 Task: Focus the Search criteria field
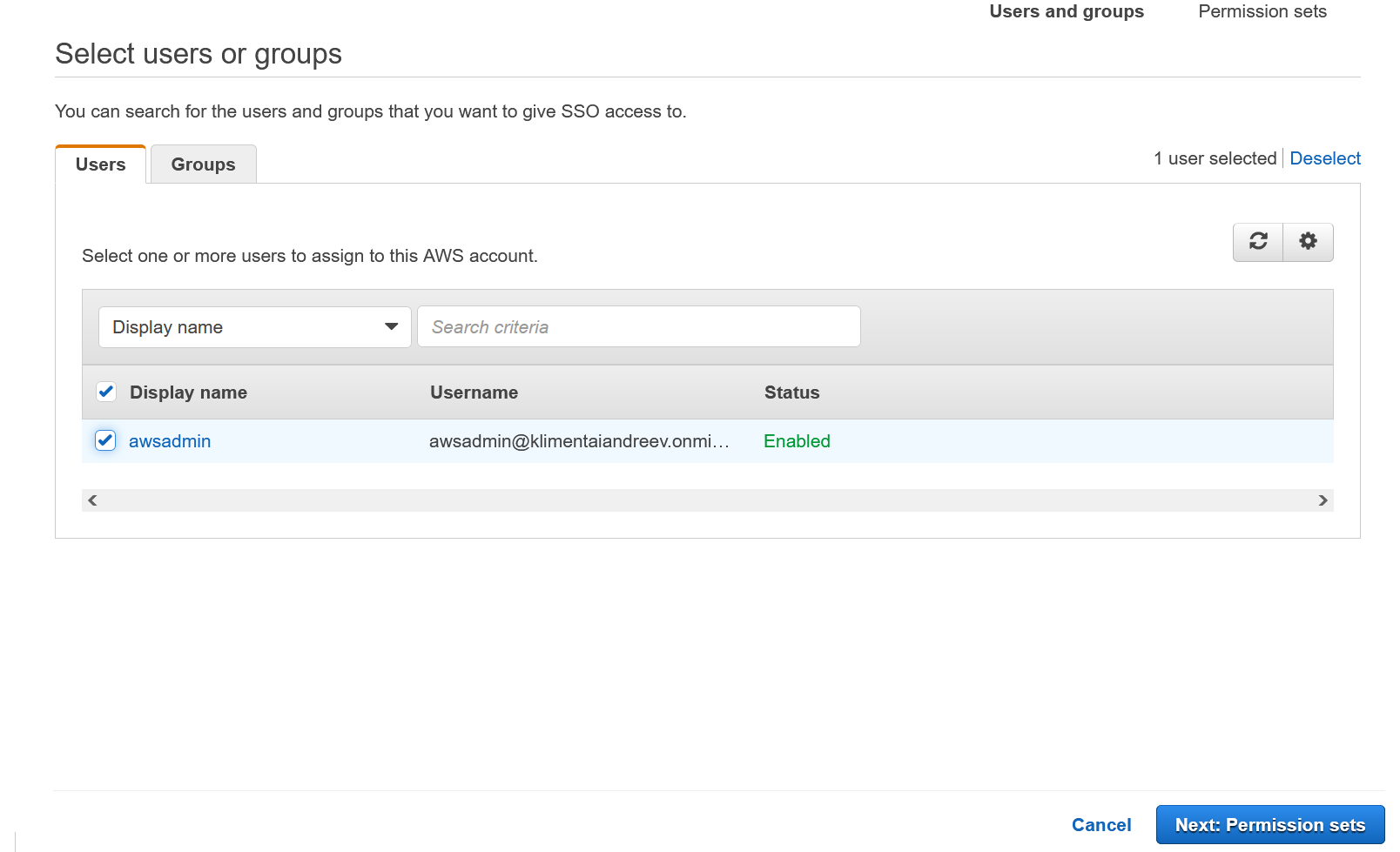(x=639, y=326)
